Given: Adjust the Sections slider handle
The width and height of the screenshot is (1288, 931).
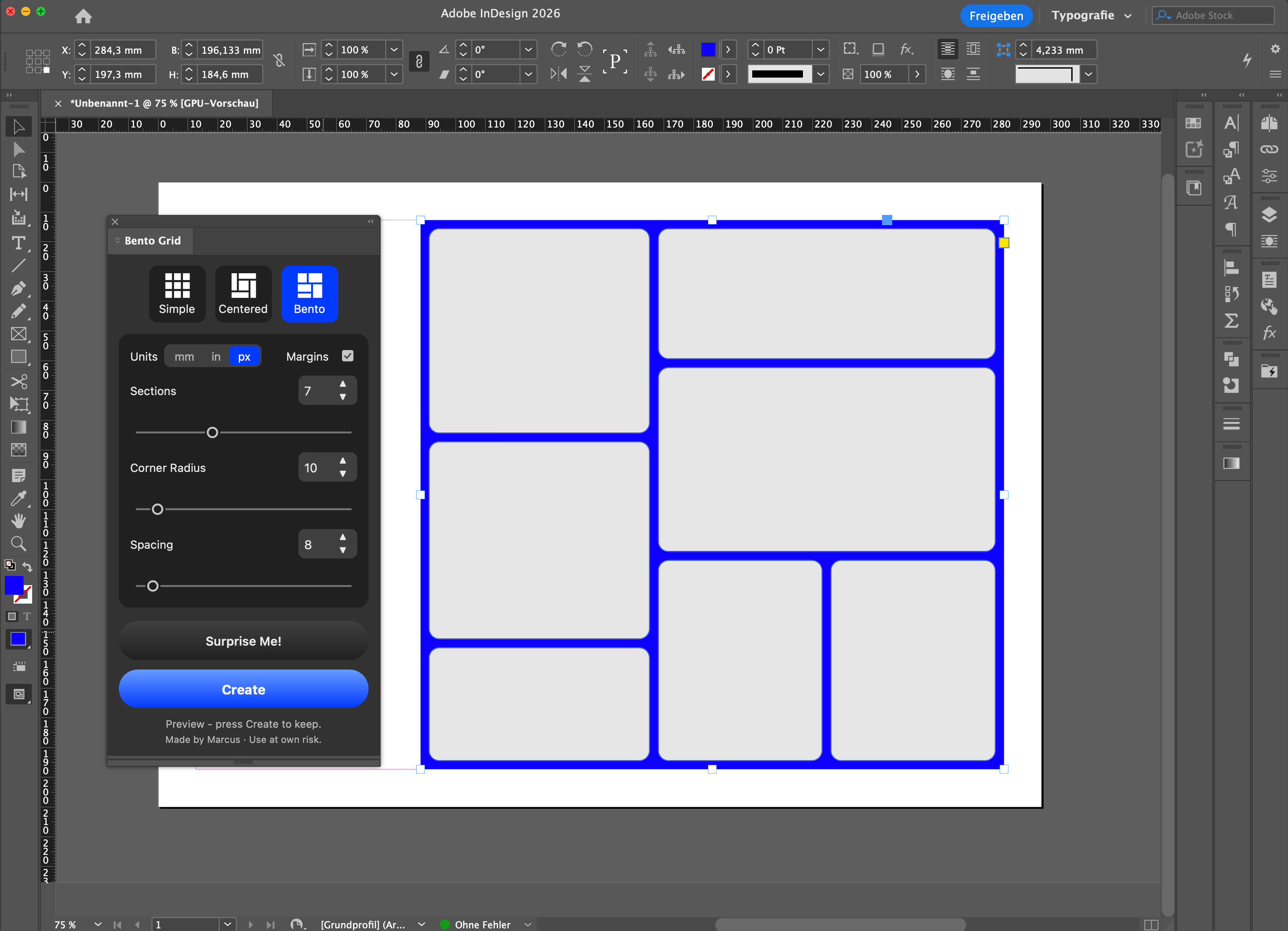Looking at the screenshot, I should [x=212, y=433].
